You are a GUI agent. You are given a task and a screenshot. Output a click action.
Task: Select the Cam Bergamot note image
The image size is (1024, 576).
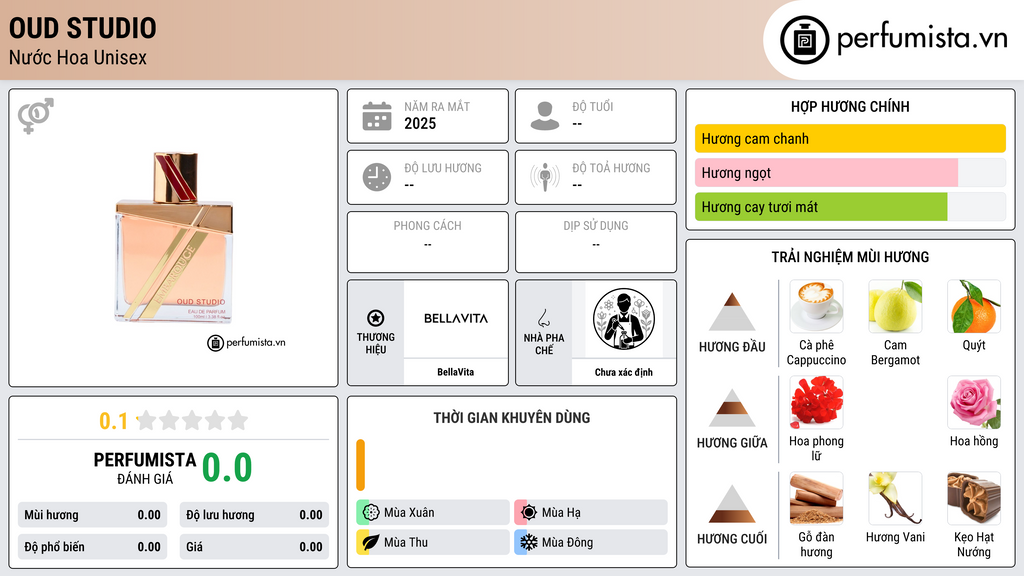click(x=895, y=306)
